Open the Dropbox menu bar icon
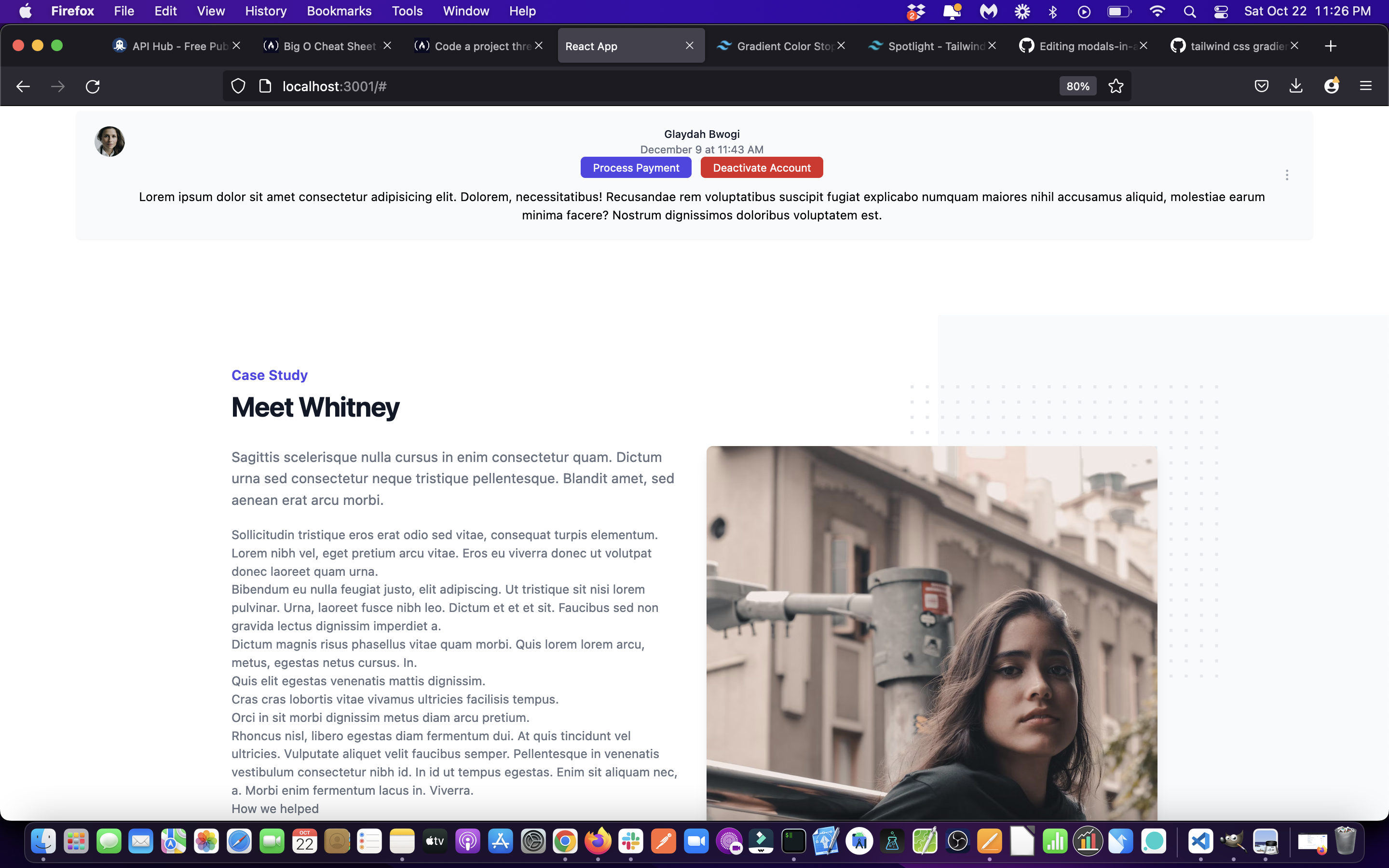1389x868 pixels. click(915, 12)
